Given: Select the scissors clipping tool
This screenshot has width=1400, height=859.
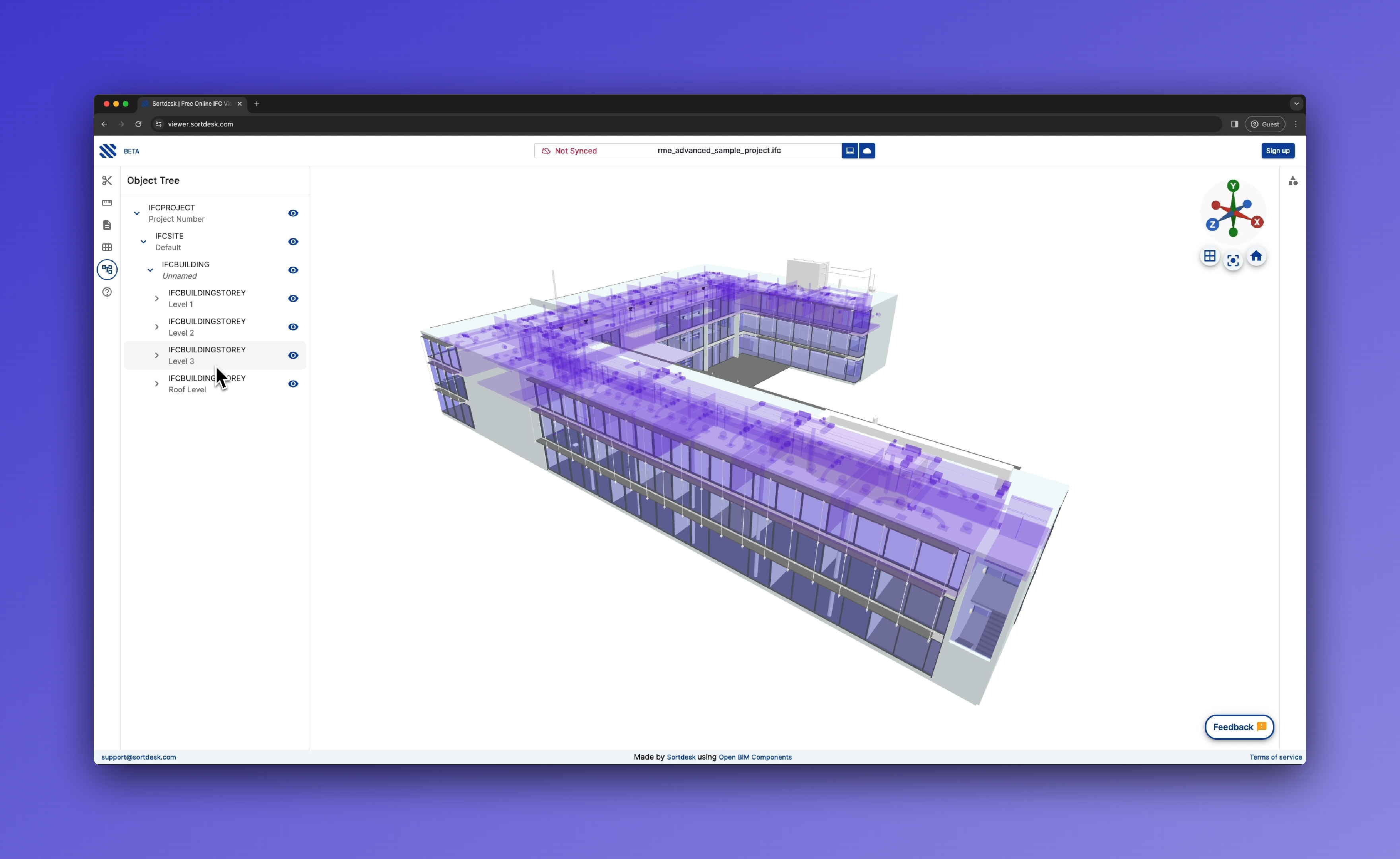Looking at the screenshot, I should (x=107, y=181).
